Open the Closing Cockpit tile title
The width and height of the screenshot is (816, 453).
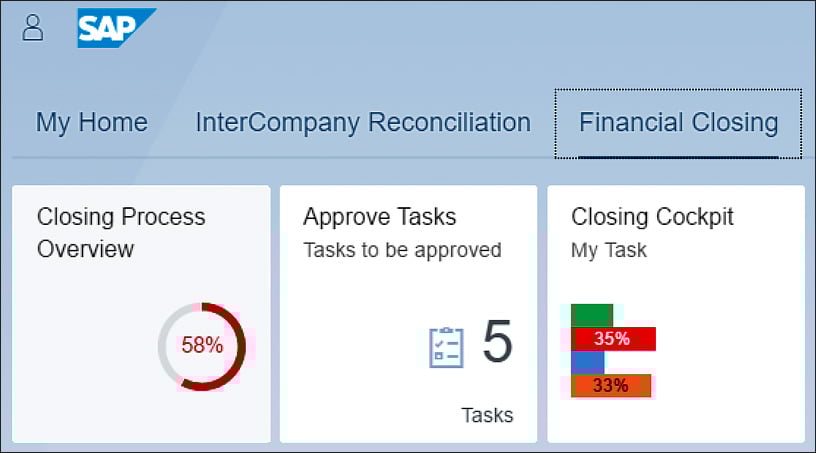pyautogui.click(x=652, y=217)
